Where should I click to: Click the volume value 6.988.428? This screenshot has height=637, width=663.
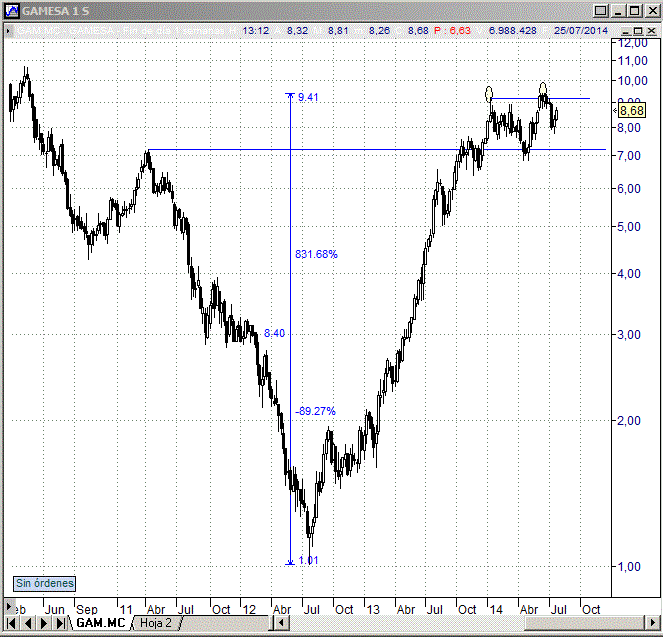click(x=512, y=30)
